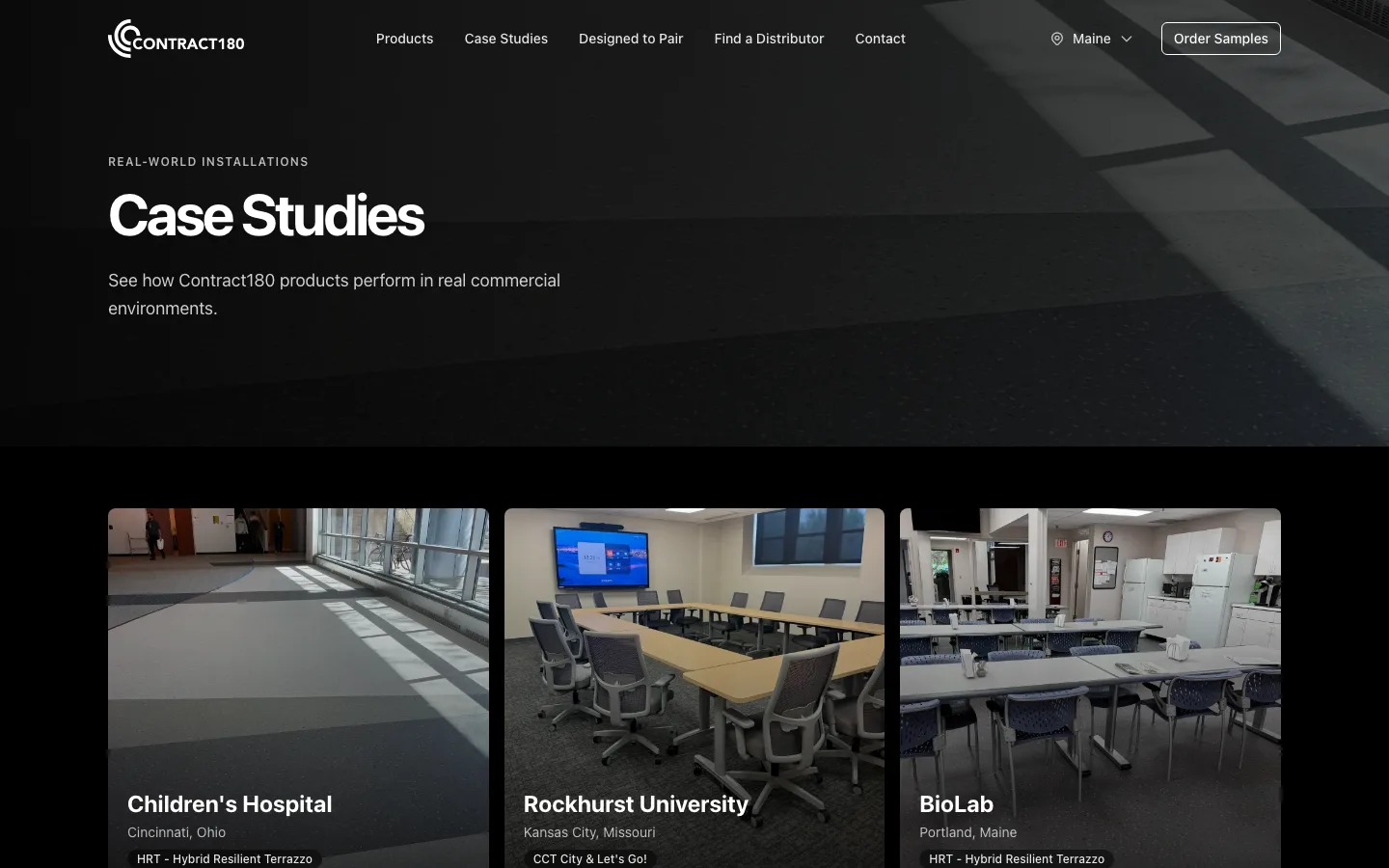Click the HRT tag on BioLab card
Image resolution: width=1389 pixels, height=868 pixels.
(1017, 858)
